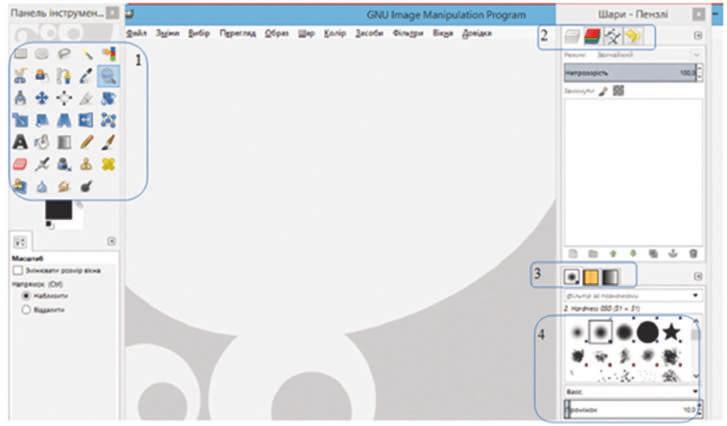The image size is (727, 426).
Task: Select the Pencil tool
Action: click(86, 142)
